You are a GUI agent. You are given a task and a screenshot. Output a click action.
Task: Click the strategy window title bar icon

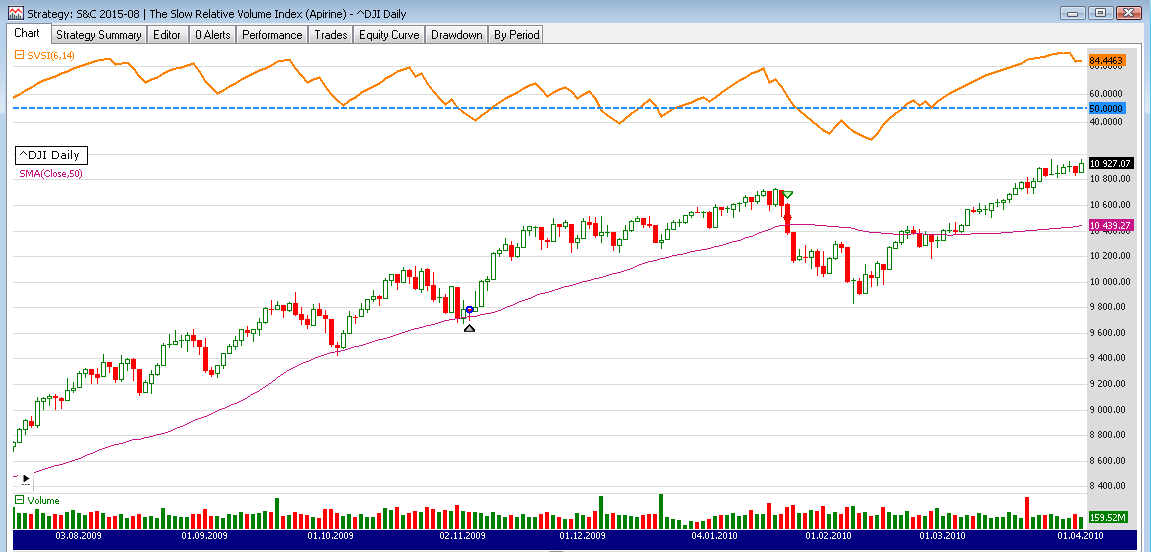(x=10, y=12)
